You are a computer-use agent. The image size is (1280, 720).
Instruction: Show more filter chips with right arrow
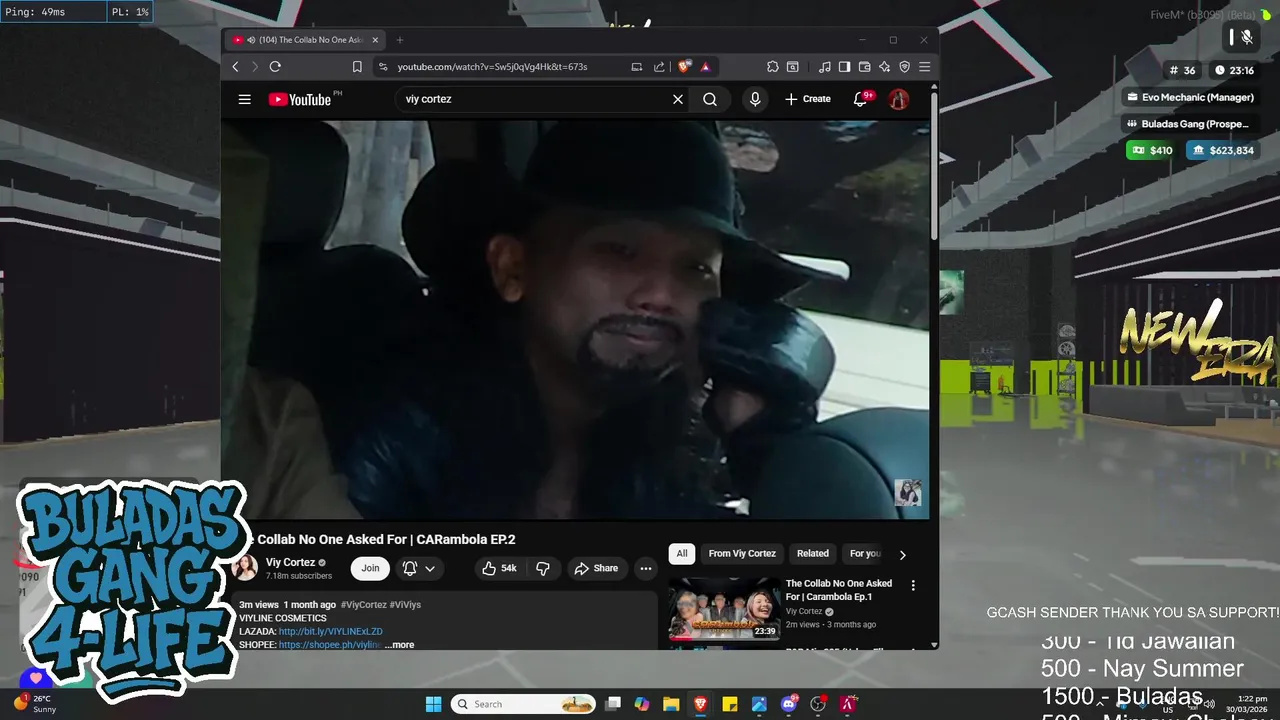click(903, 555)
